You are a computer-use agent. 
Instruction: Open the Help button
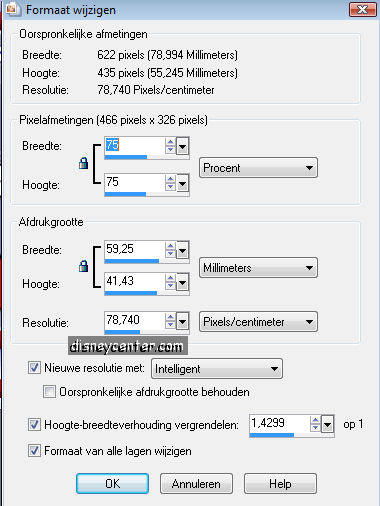(x=280, y=484)
